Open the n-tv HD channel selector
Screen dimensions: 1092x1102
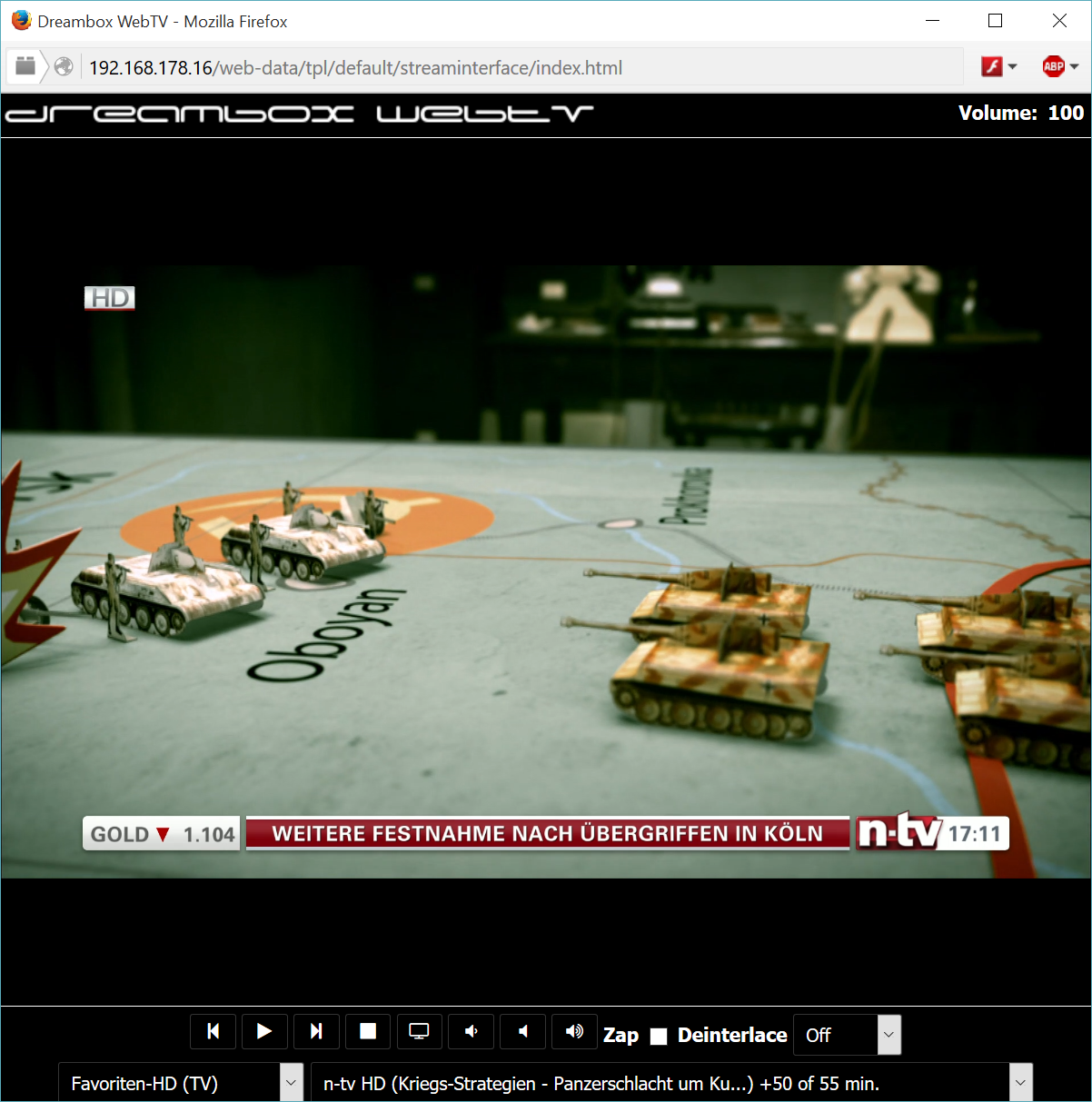pos(672,1083)
